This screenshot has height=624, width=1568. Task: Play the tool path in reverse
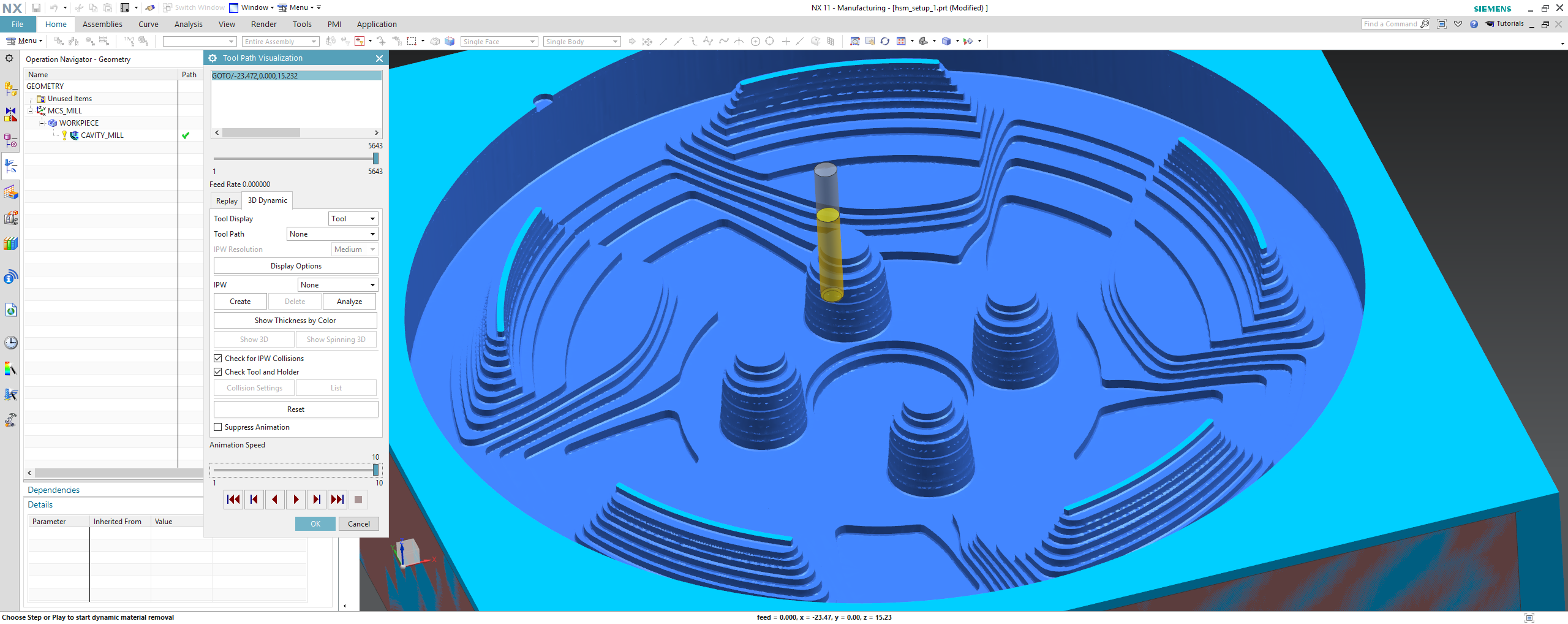pos(275,500)
